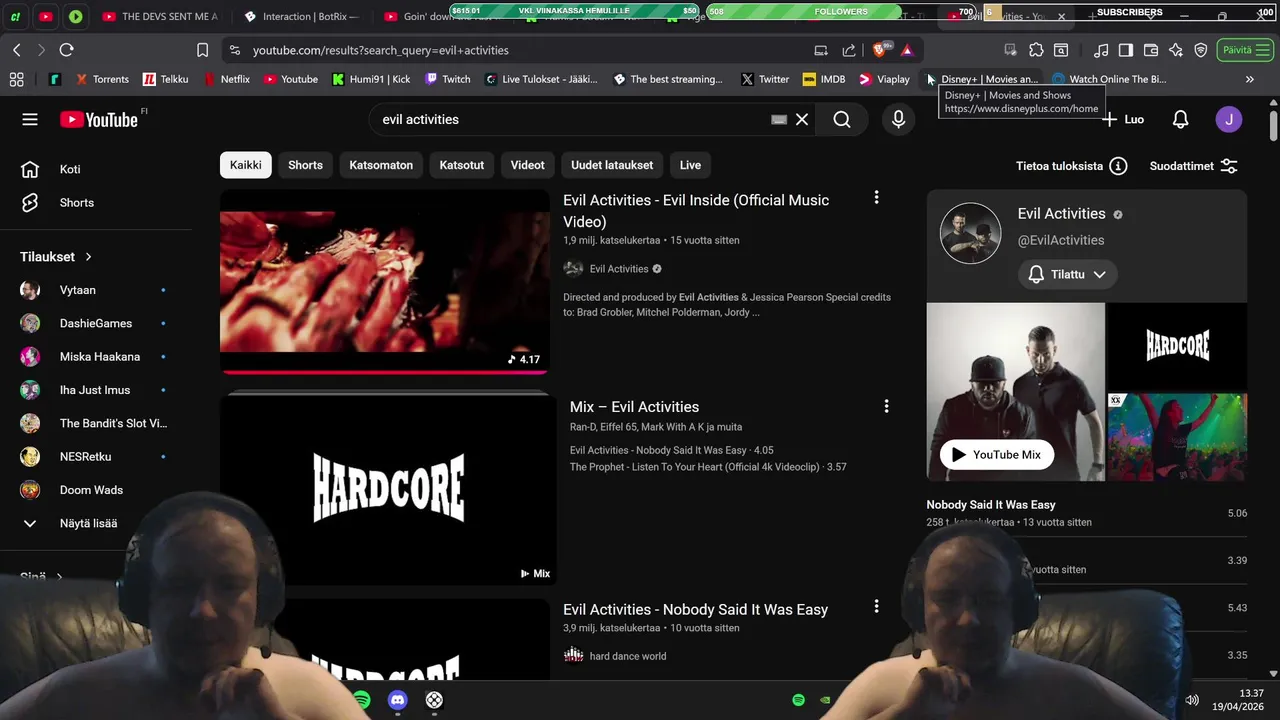
Task: Select the Shorts filter chip
Action: 305,165
